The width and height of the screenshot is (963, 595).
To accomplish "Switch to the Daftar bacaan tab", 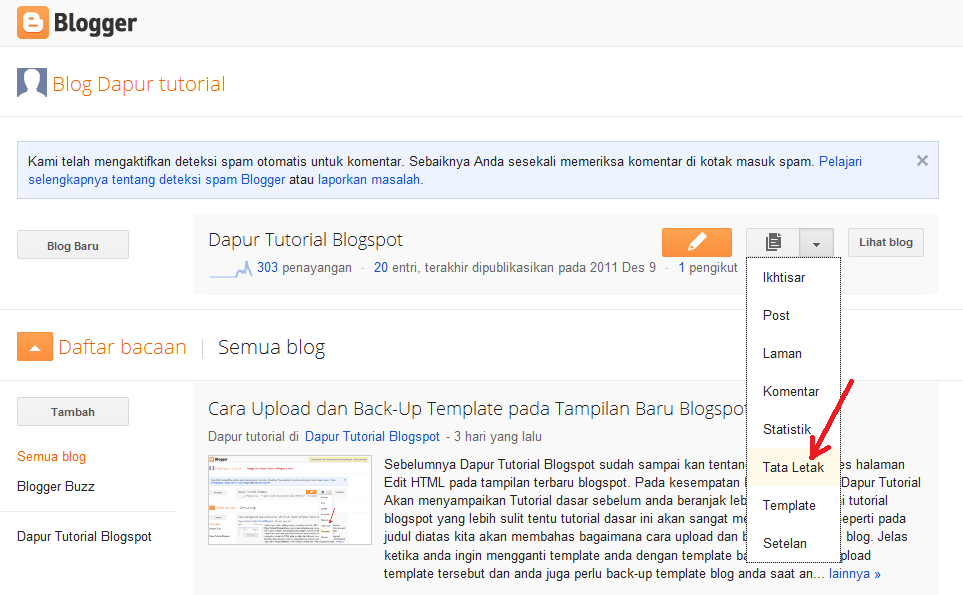I will click(122, 347).
